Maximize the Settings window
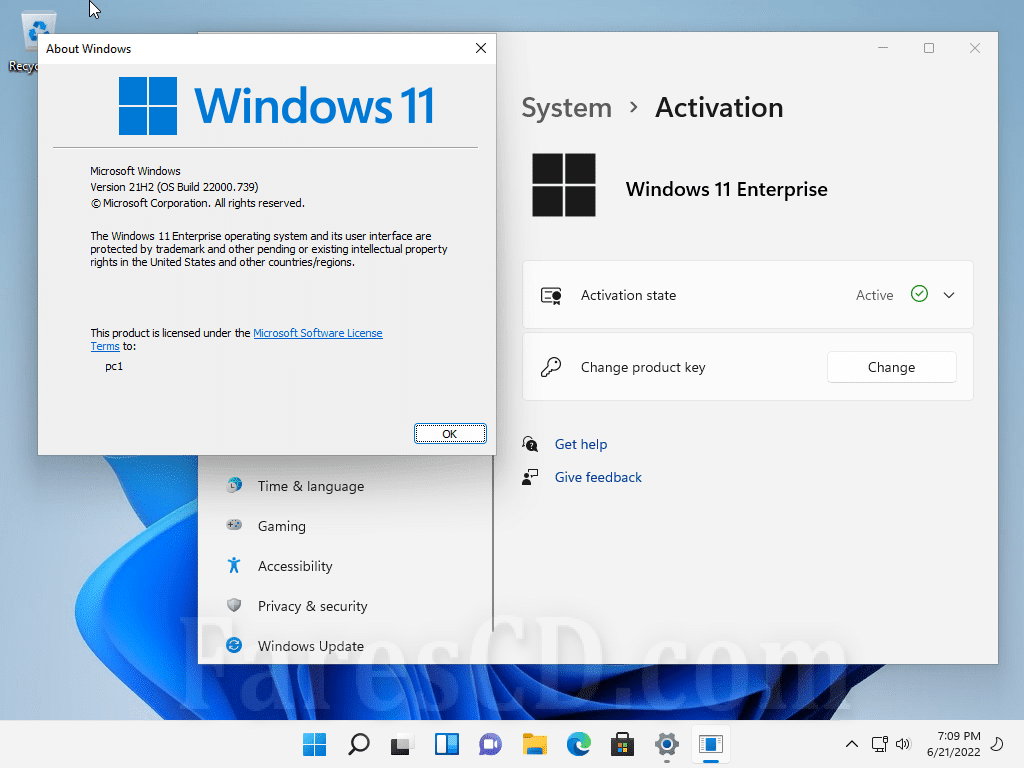Image resolution: width=1024 pixels, height=768 pixels. [929, 48]
